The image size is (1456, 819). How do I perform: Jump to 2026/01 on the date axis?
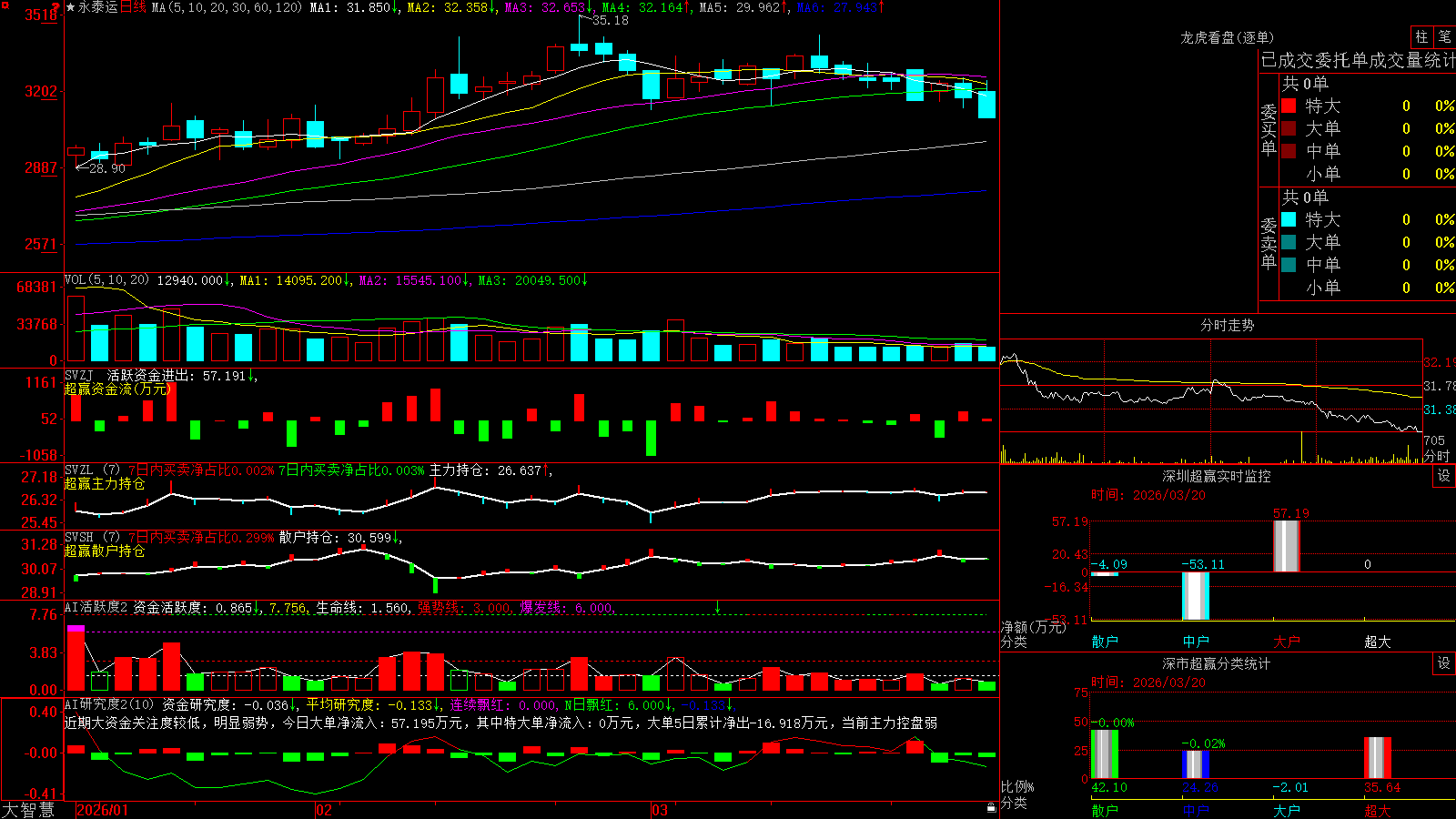click(x=103, y=810)
